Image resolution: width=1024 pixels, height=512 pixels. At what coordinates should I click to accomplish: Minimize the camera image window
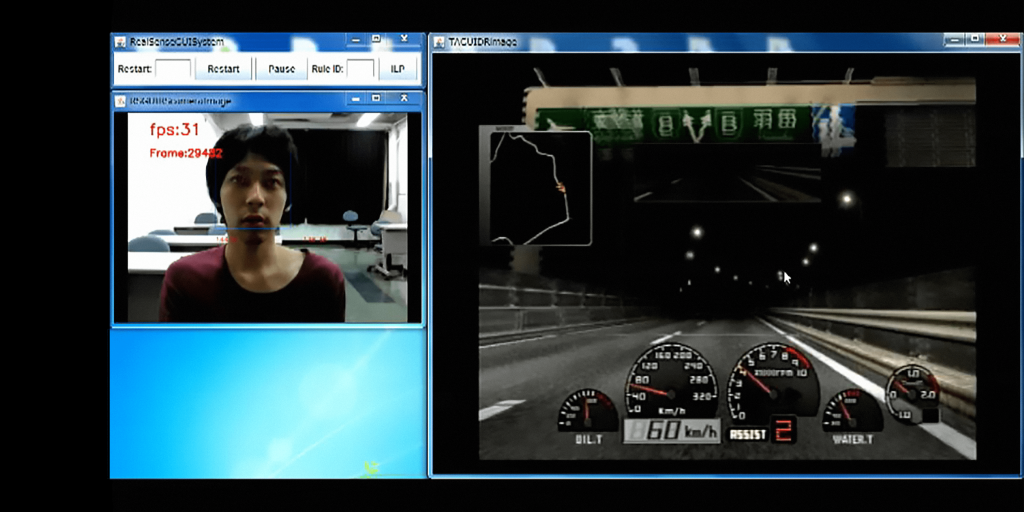[356, 99]
